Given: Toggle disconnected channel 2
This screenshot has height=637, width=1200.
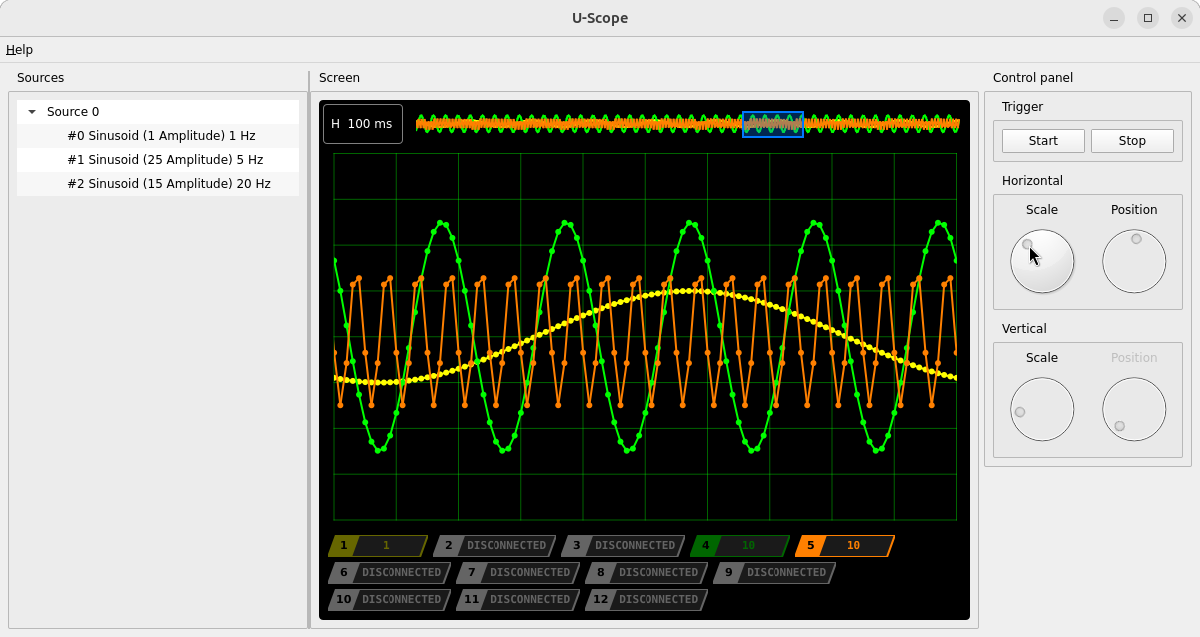Looking at the screenshot, I should pyautogui.click(x=495, y=546).
